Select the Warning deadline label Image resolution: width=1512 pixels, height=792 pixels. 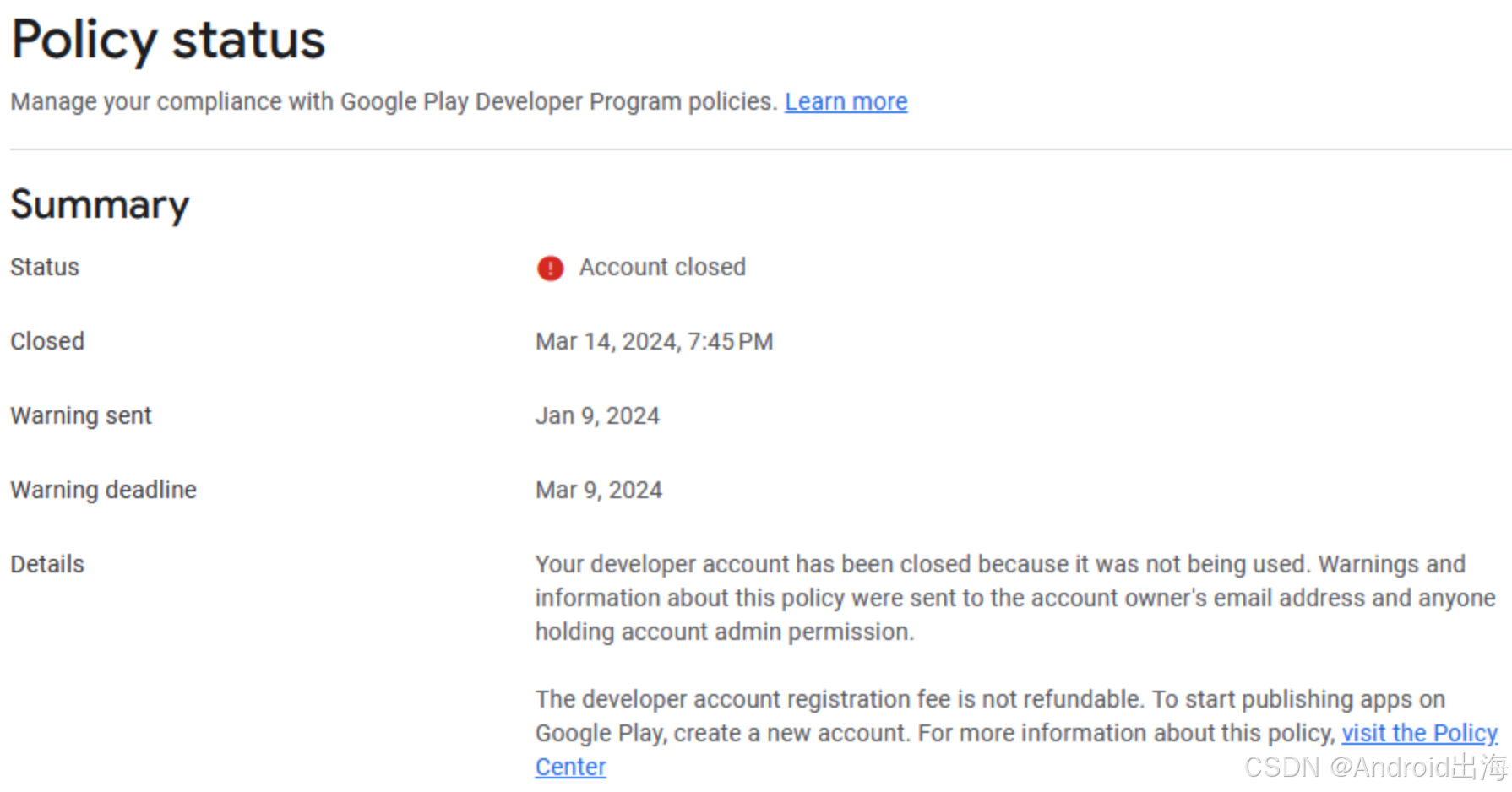pyautogui.click(x=103, y=490)
